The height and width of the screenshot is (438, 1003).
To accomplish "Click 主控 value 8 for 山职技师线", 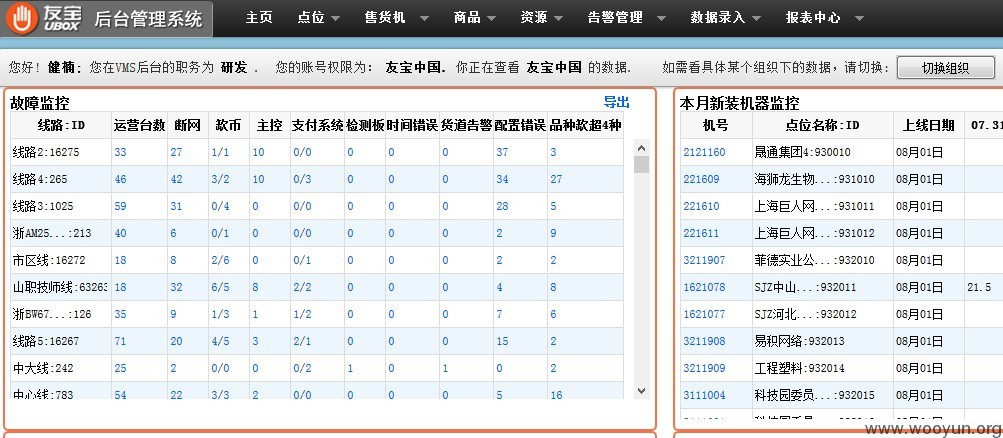I will tap(255, 288).
